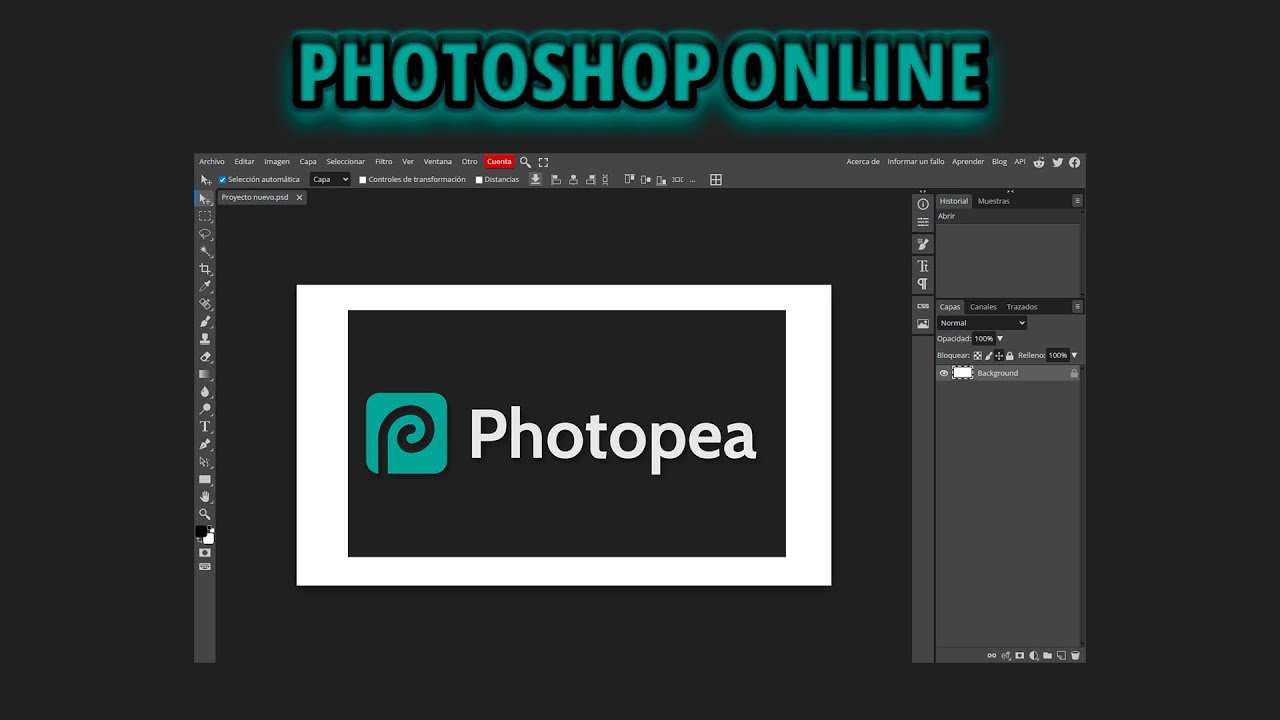The image size is (1280, 720).
Task: Select the Hand tool
Action: 205,496
